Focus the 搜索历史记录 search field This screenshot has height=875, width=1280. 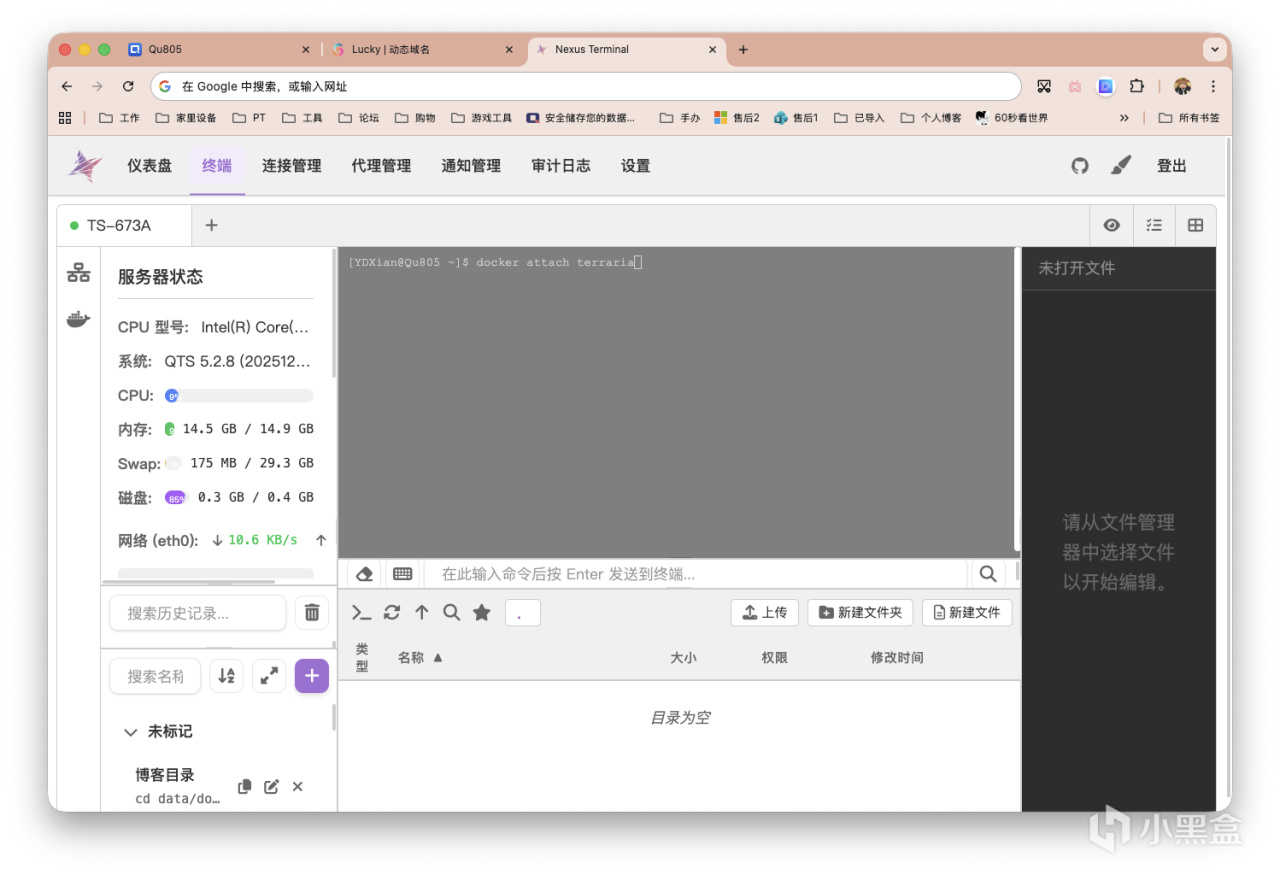198,613
